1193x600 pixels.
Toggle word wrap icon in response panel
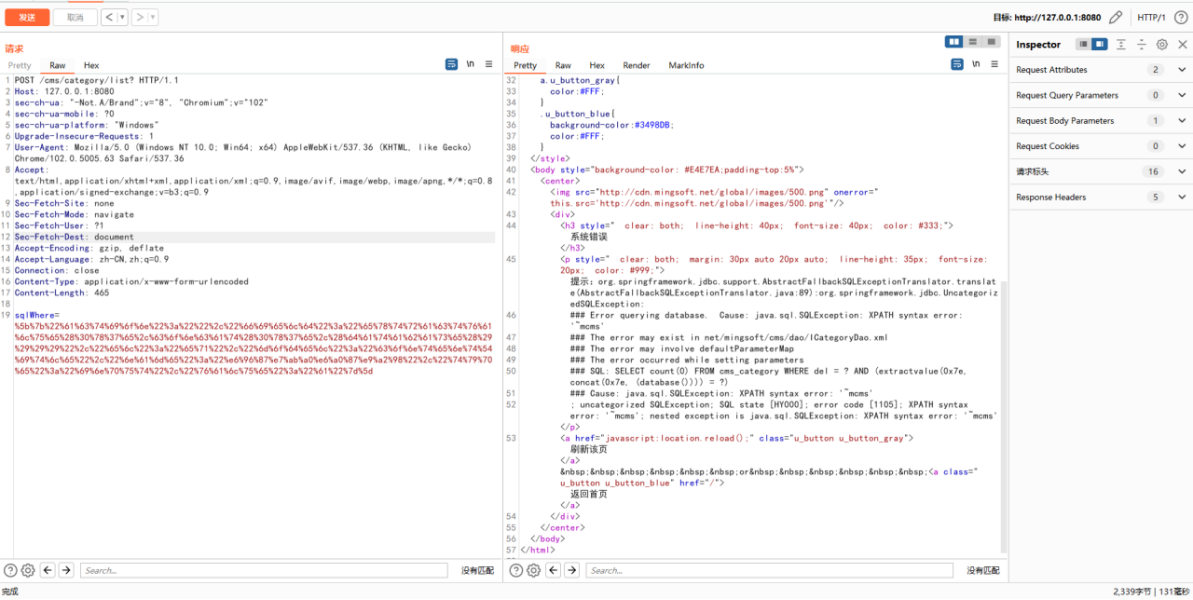(957, 65)
